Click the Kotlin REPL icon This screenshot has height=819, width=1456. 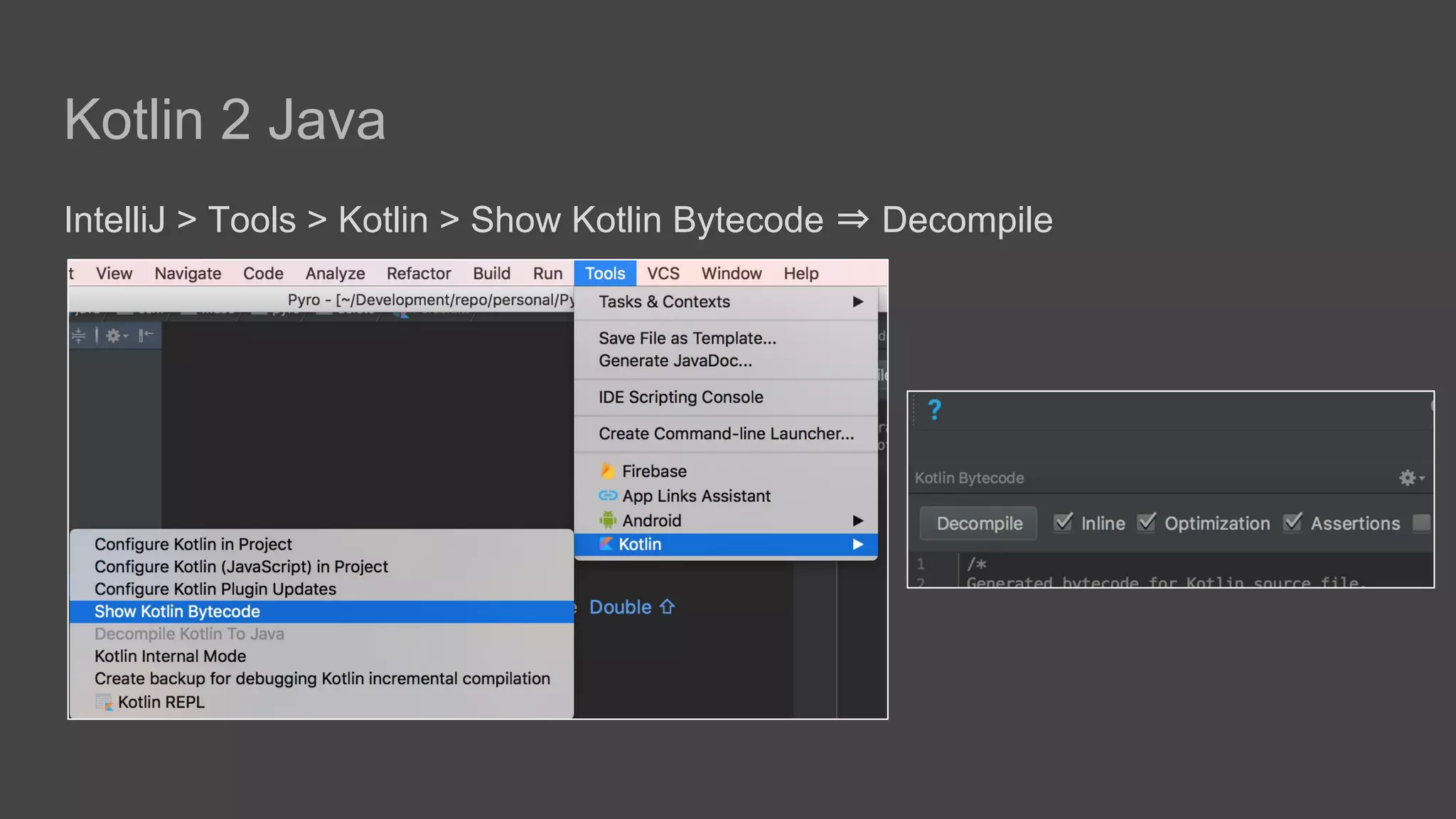coord(104,702)
